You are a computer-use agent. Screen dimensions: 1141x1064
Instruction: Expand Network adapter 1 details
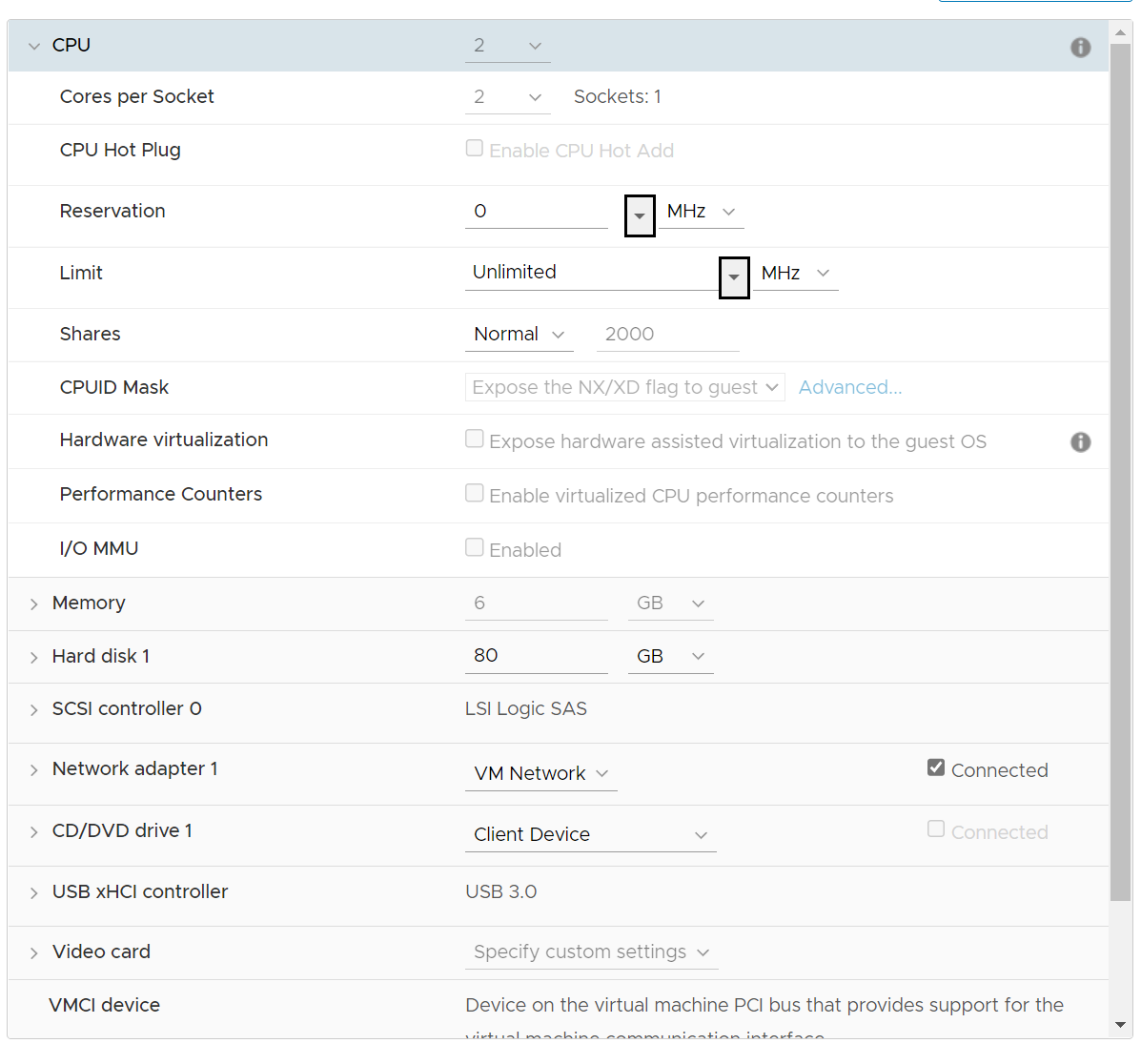(33, 770)
